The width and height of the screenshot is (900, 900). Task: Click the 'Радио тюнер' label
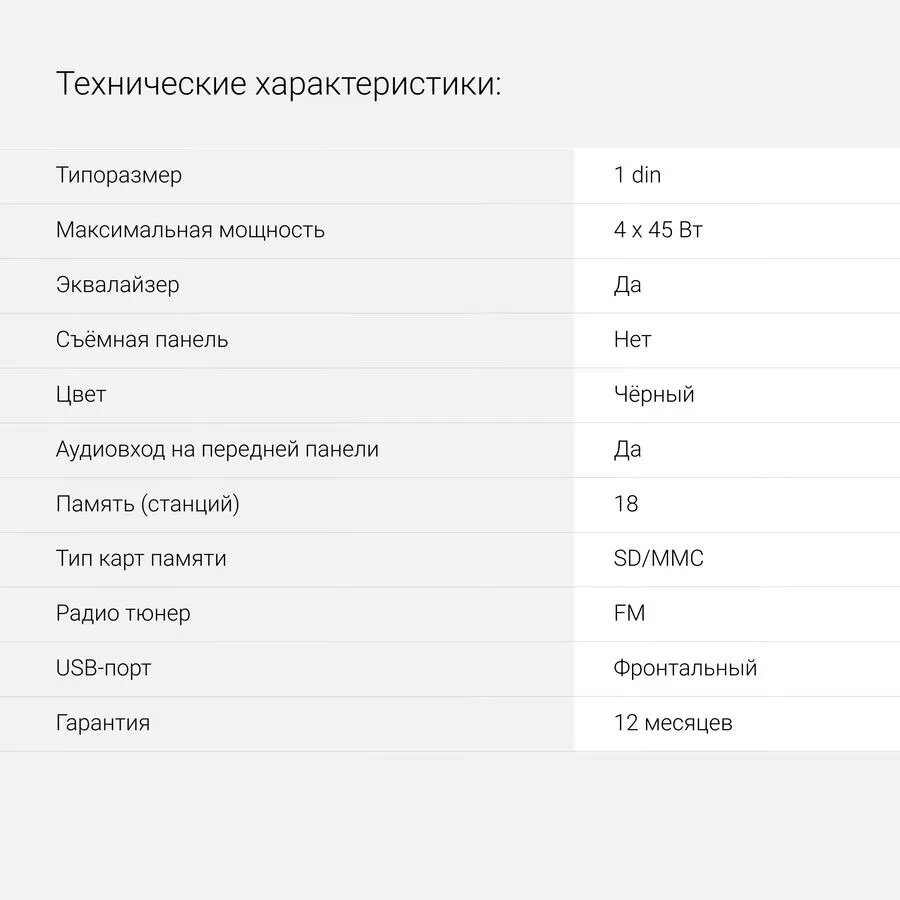click(x=123, y=614)
